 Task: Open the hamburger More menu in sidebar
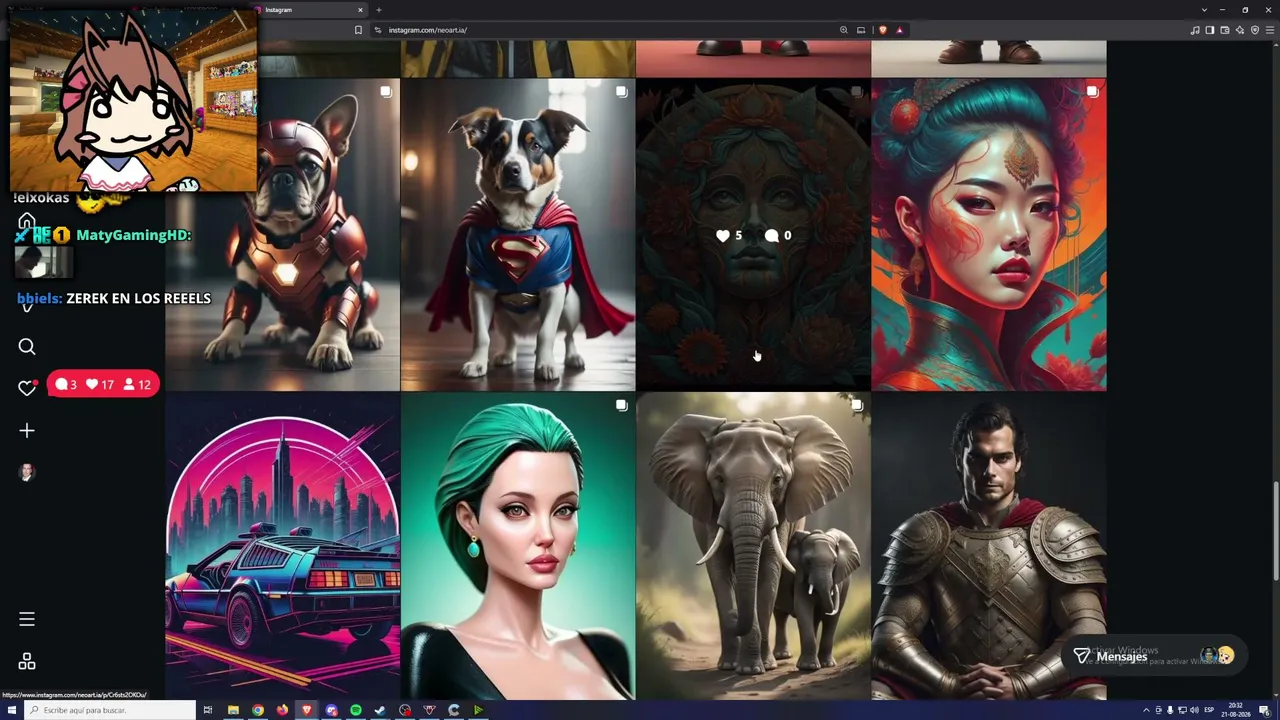pyautogui.click(x=27, y=619)
